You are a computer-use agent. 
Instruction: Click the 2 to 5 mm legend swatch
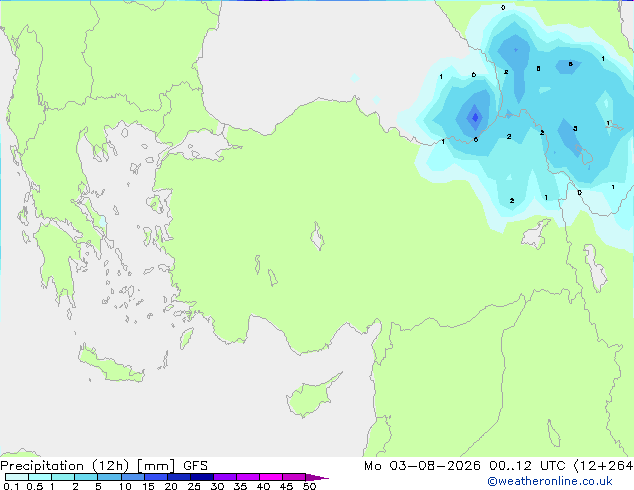[x=86, y=477]
